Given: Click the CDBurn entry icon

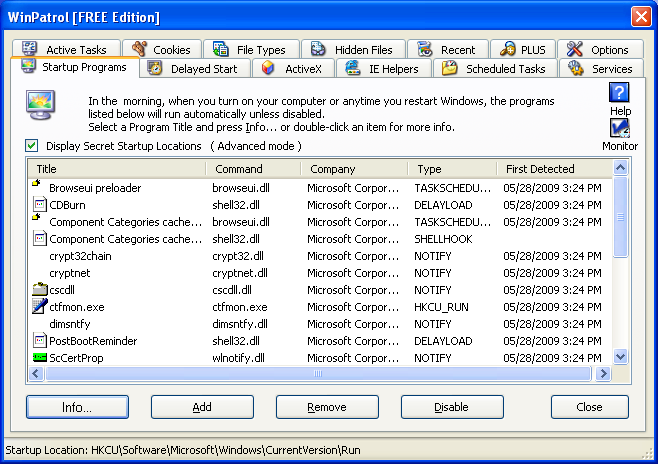Looking at the screenshot, I should click(x=39, y=205).
